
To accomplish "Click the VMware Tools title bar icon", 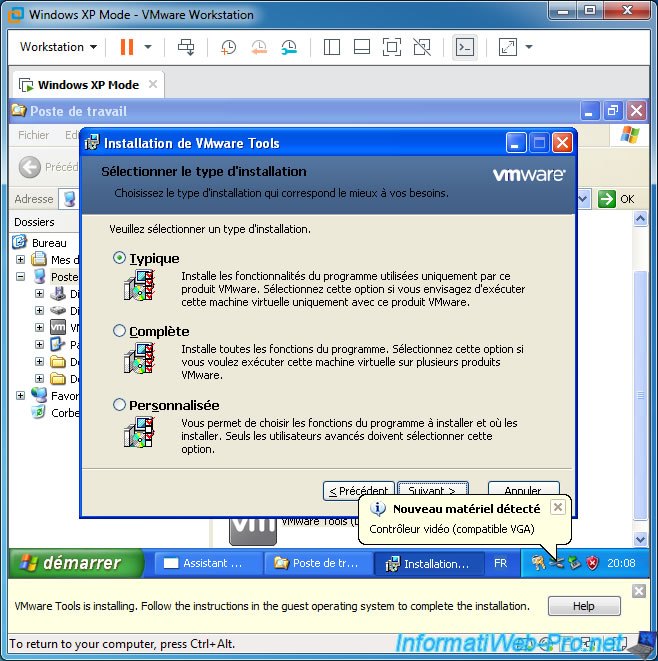I will point(92,143).
